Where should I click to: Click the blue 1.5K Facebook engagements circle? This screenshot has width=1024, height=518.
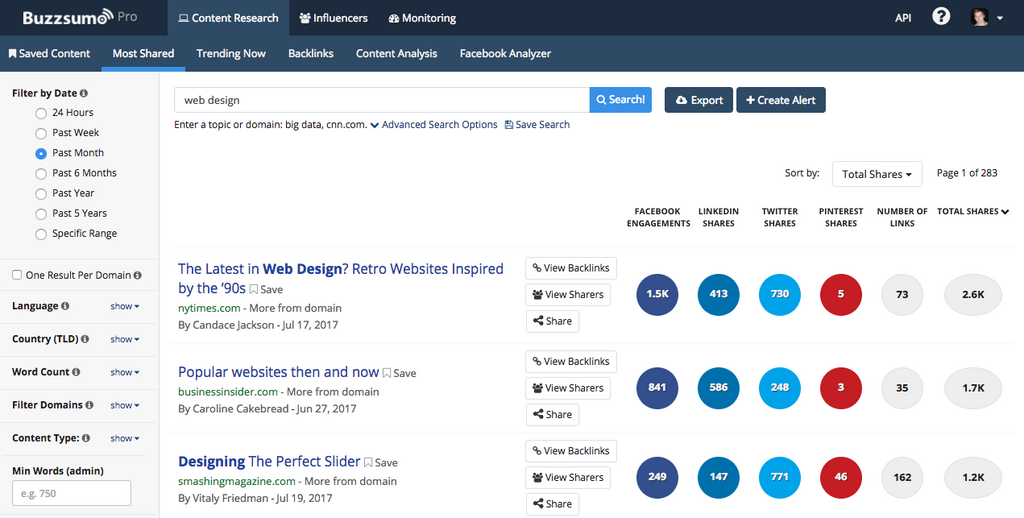coord(657,294)
